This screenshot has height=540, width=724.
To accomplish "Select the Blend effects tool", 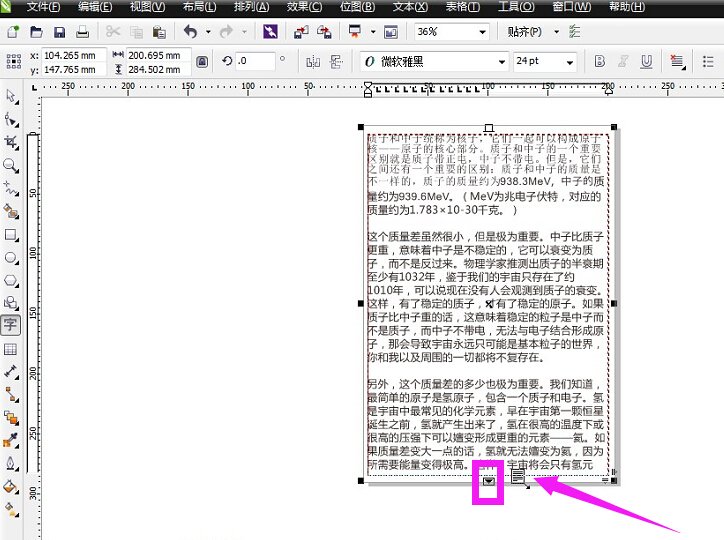I will point(11,418).
